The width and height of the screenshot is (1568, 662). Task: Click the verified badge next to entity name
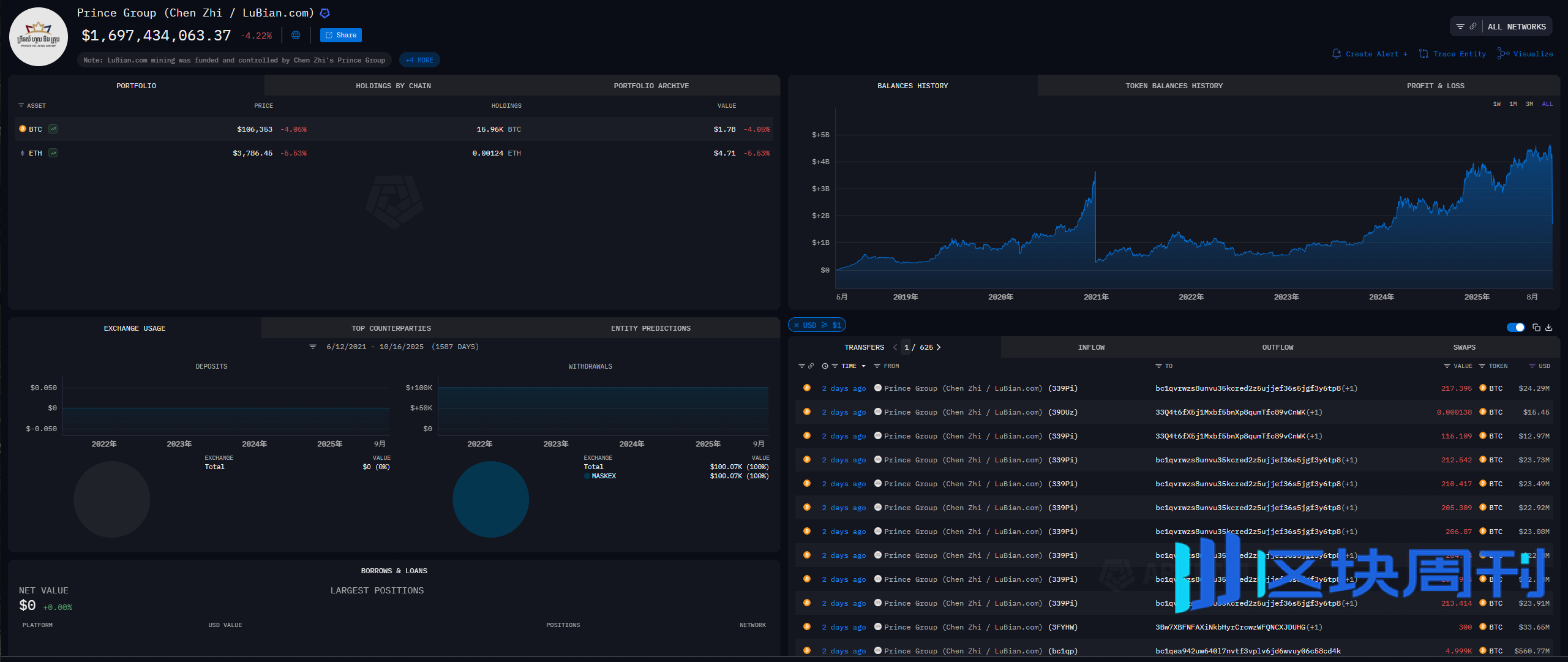point(325,13)
